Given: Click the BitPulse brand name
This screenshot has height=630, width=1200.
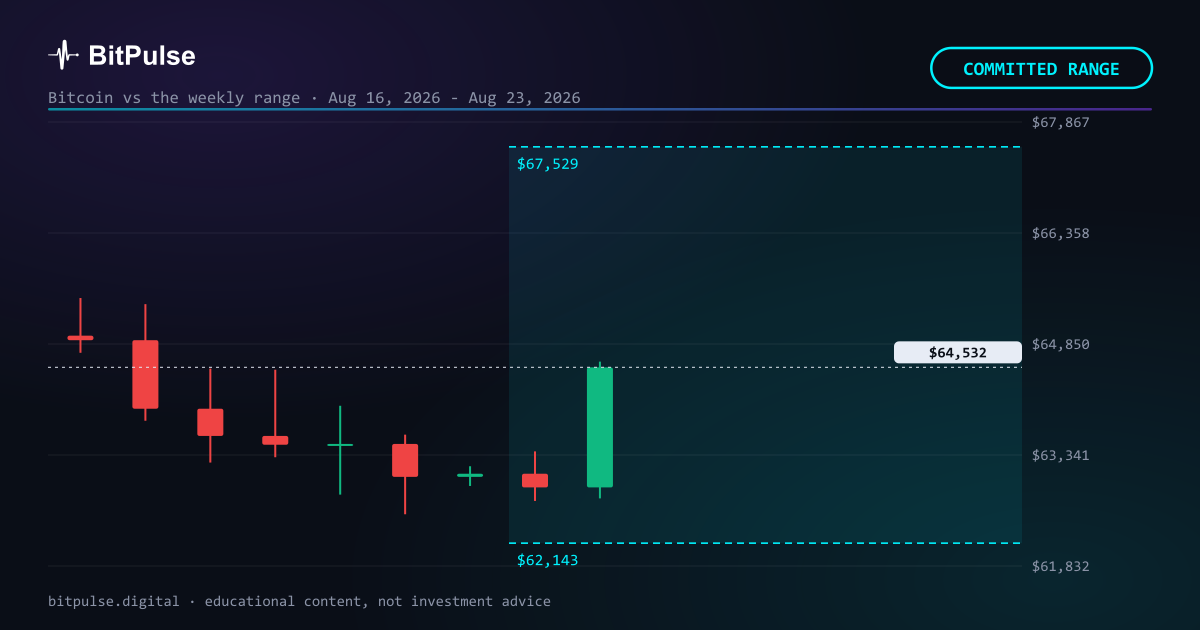Looking at the screenshot, I should (x=142, y=56).
